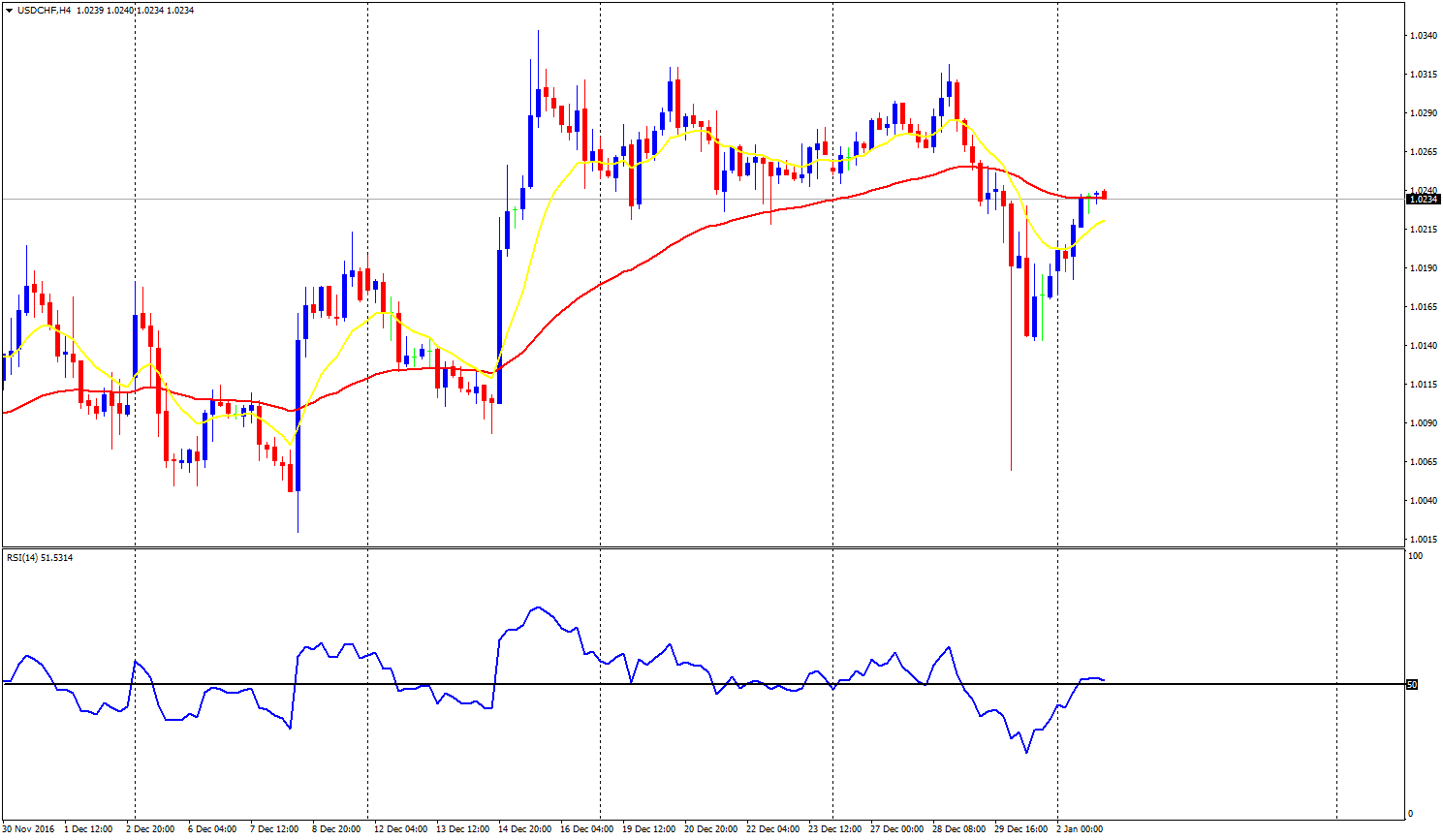Viewport: 1443px width, 840px height.
Task: Click the RSI level 50 tag
Action: tap(1412, 685)
